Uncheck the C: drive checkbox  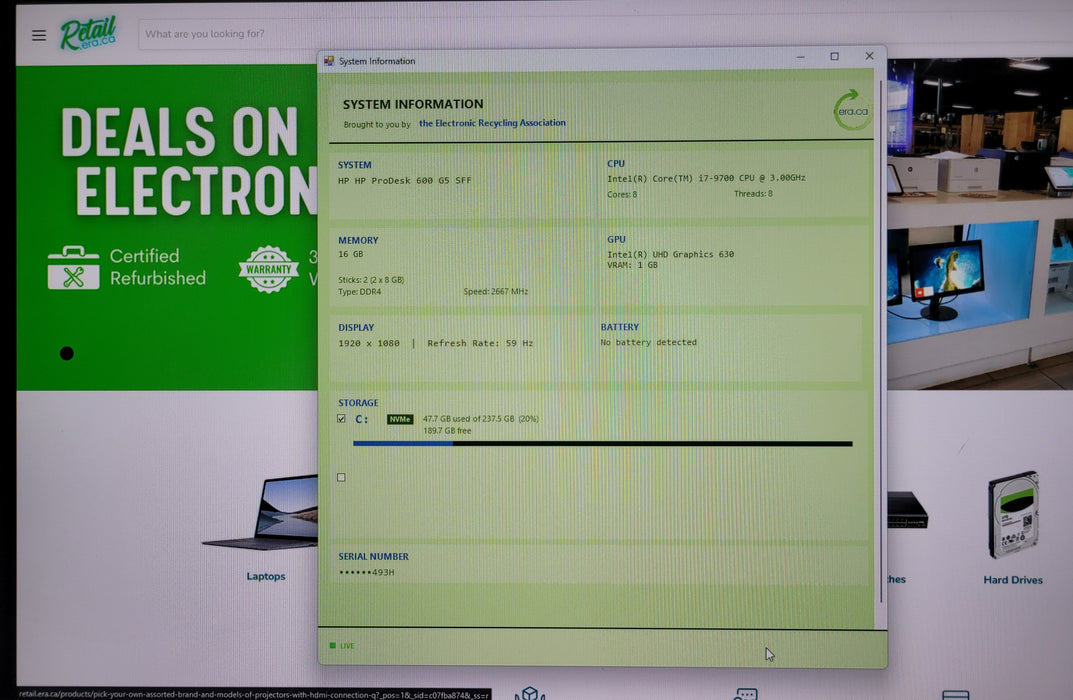click(x=341, y=418)
